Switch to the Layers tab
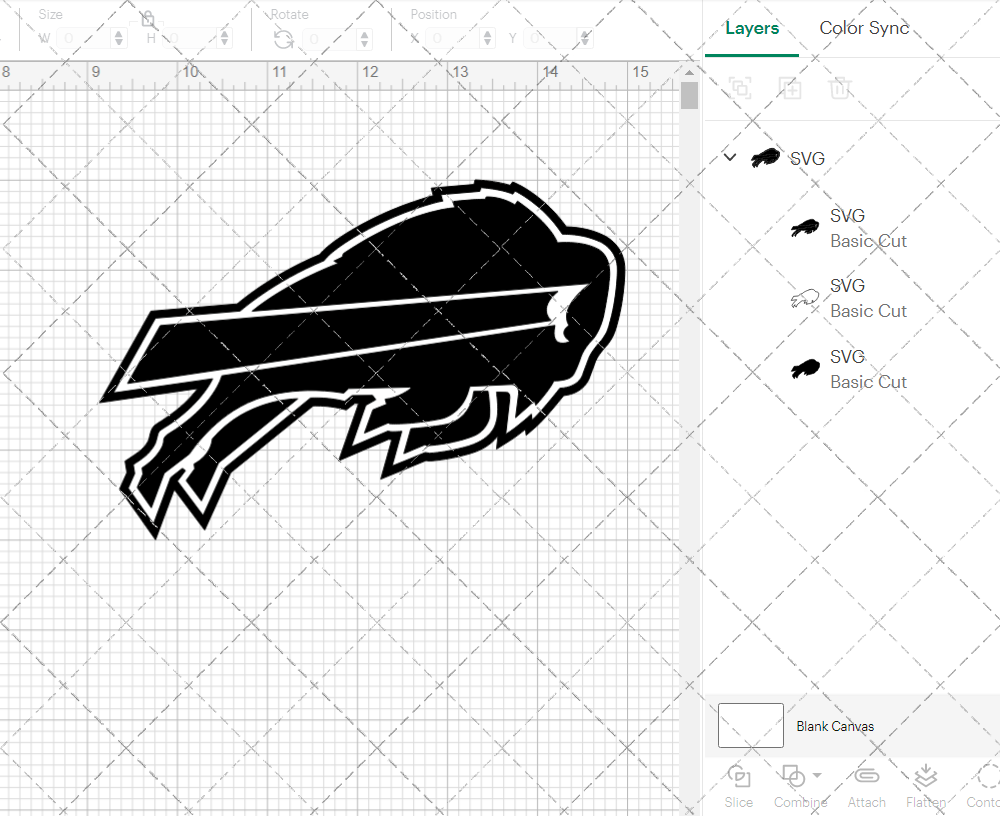 point(752,28)
